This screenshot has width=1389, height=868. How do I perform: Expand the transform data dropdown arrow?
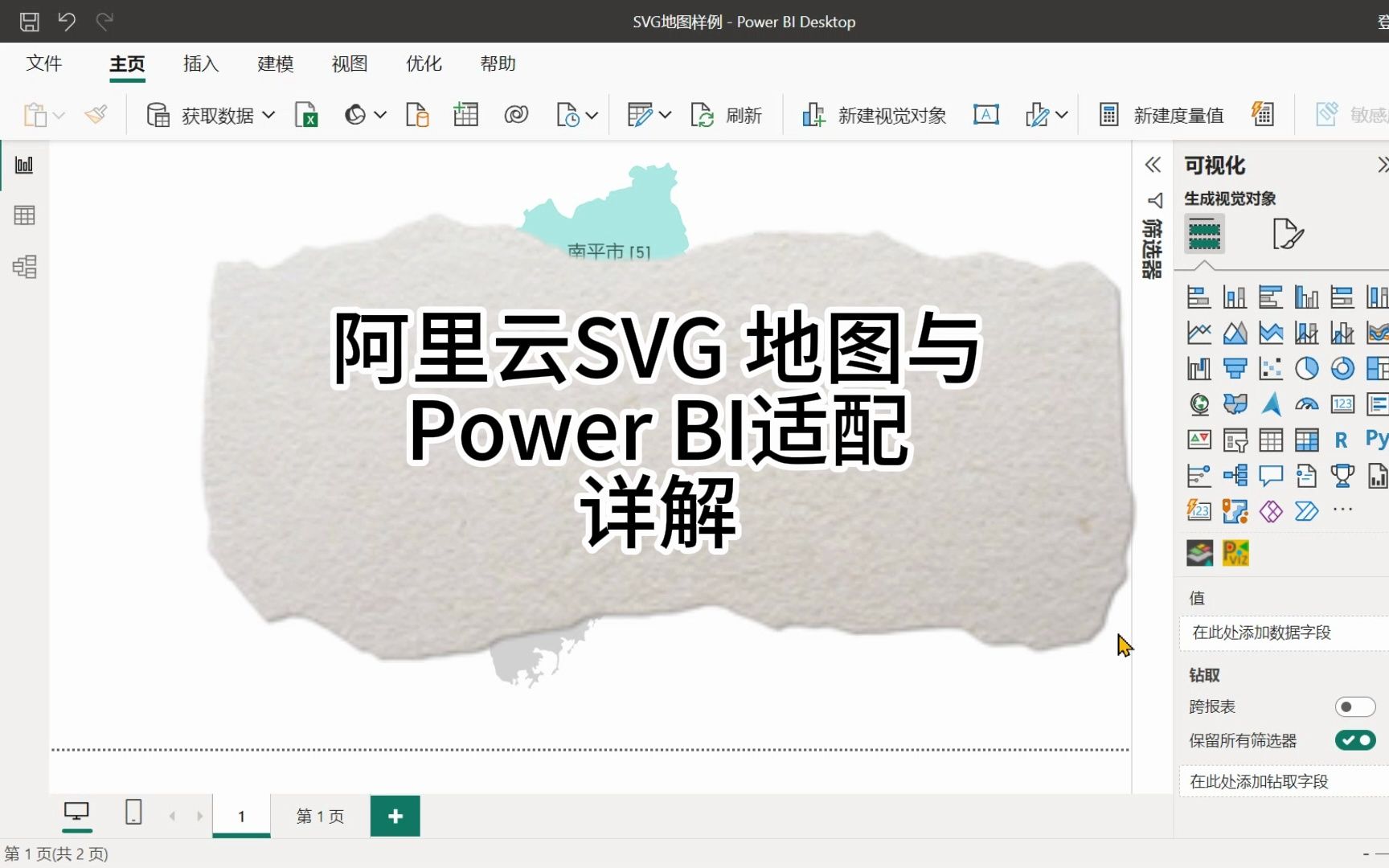(x=665, y=116)
